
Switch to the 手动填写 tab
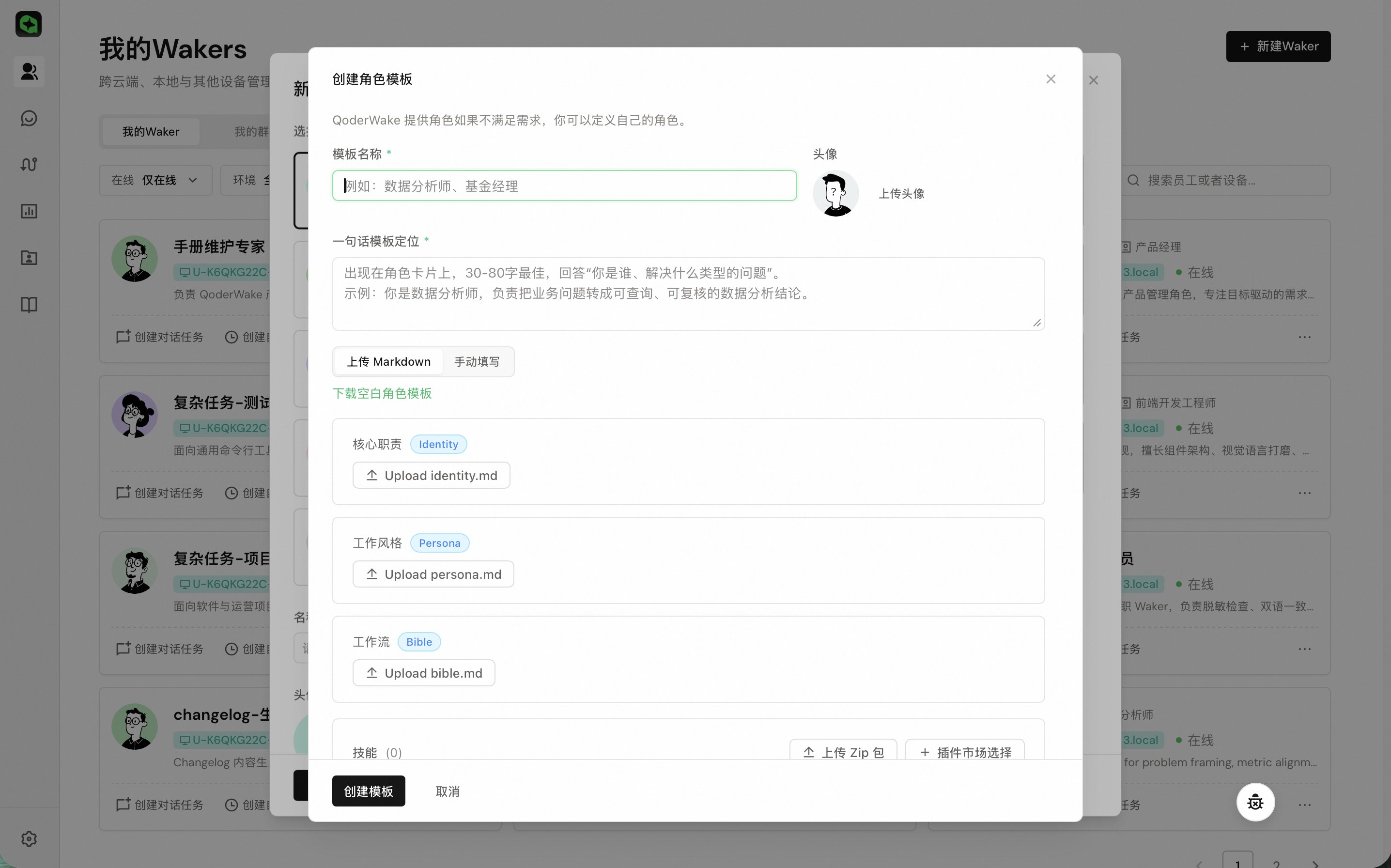[x=477, y=362]
